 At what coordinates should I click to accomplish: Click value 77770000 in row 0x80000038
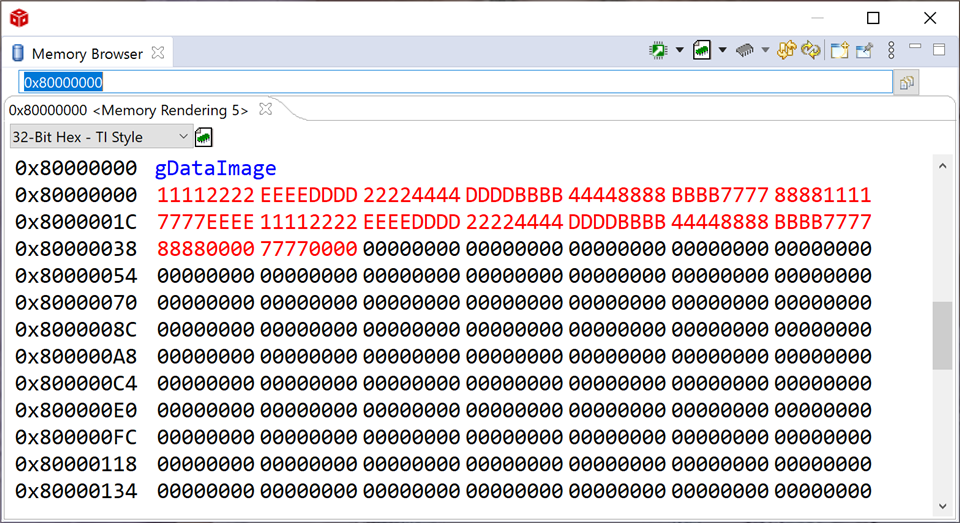click(309, 249)
